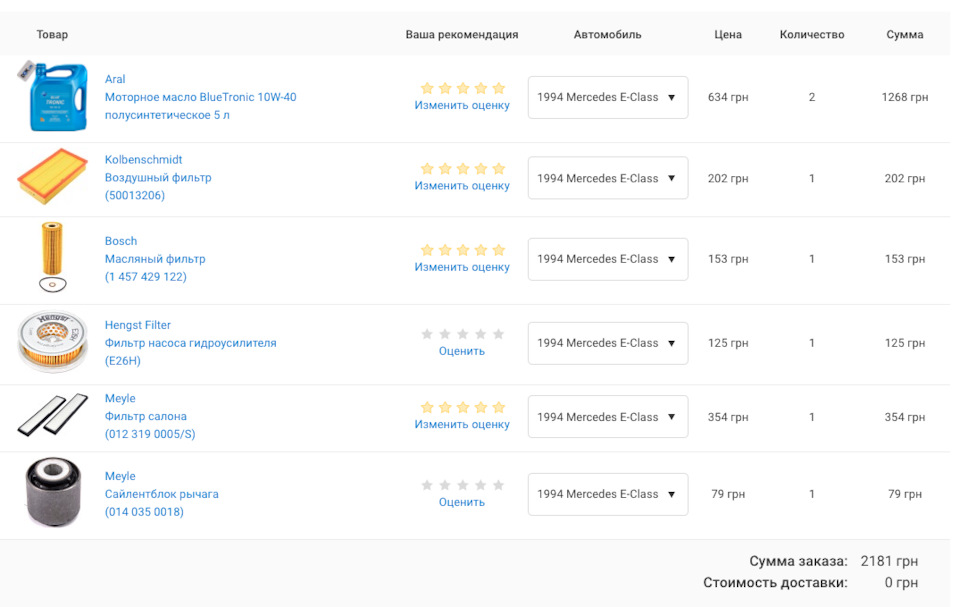Screen dimensions: 960x607
Task: Click Оценить for Meyle Сайлентблок рычага
Action: click(x=462, y=502)
